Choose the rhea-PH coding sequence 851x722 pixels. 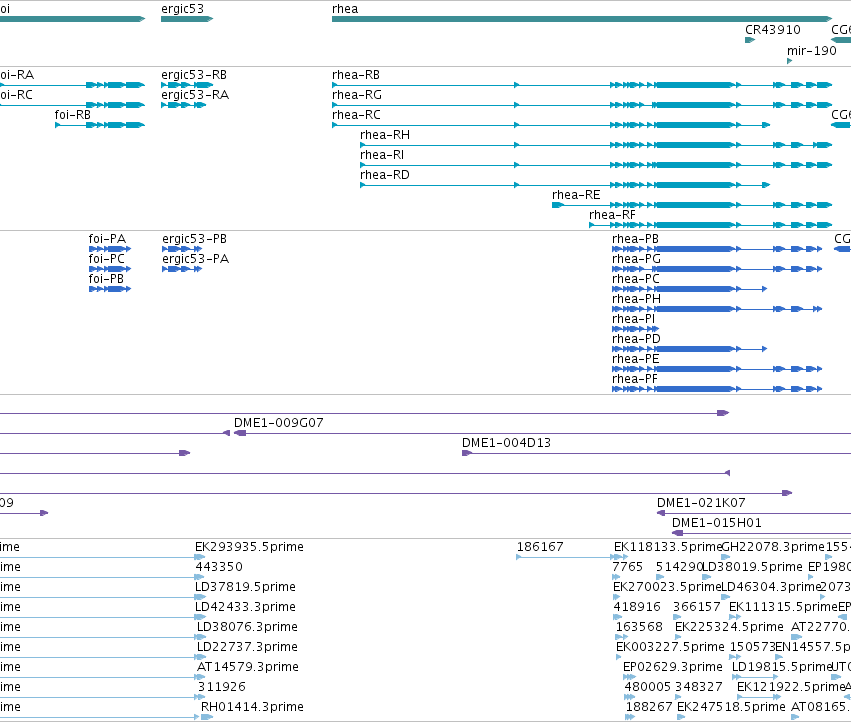coord(717,309)
